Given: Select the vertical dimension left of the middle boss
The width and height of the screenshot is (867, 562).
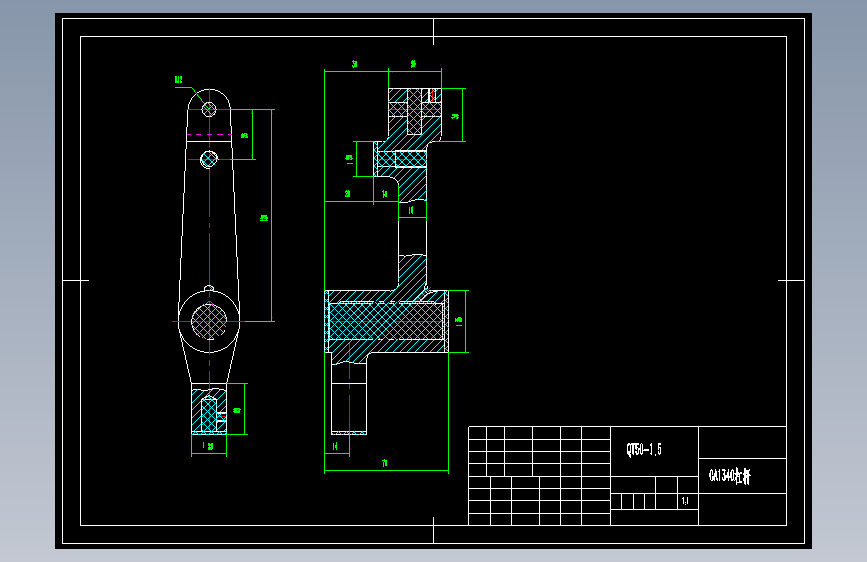Looking at the screenshot, I should pos(349,159).
